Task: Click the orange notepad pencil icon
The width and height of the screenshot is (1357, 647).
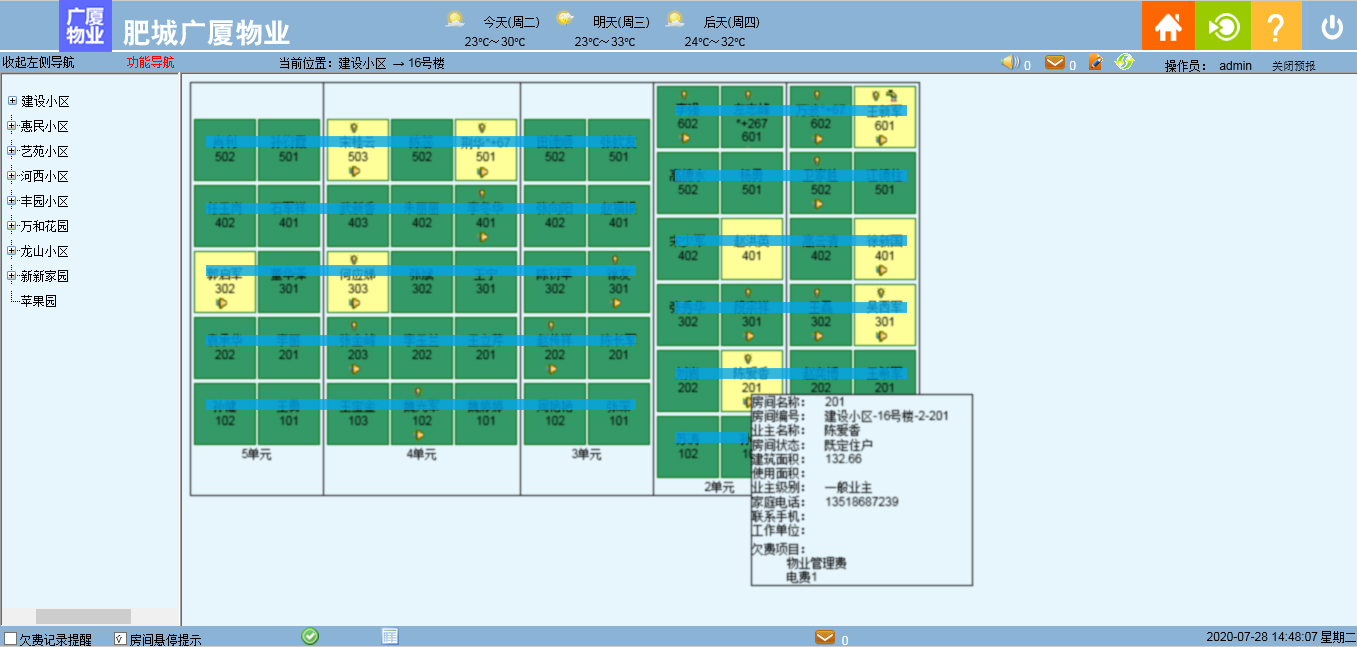Action: point(1096,63)
